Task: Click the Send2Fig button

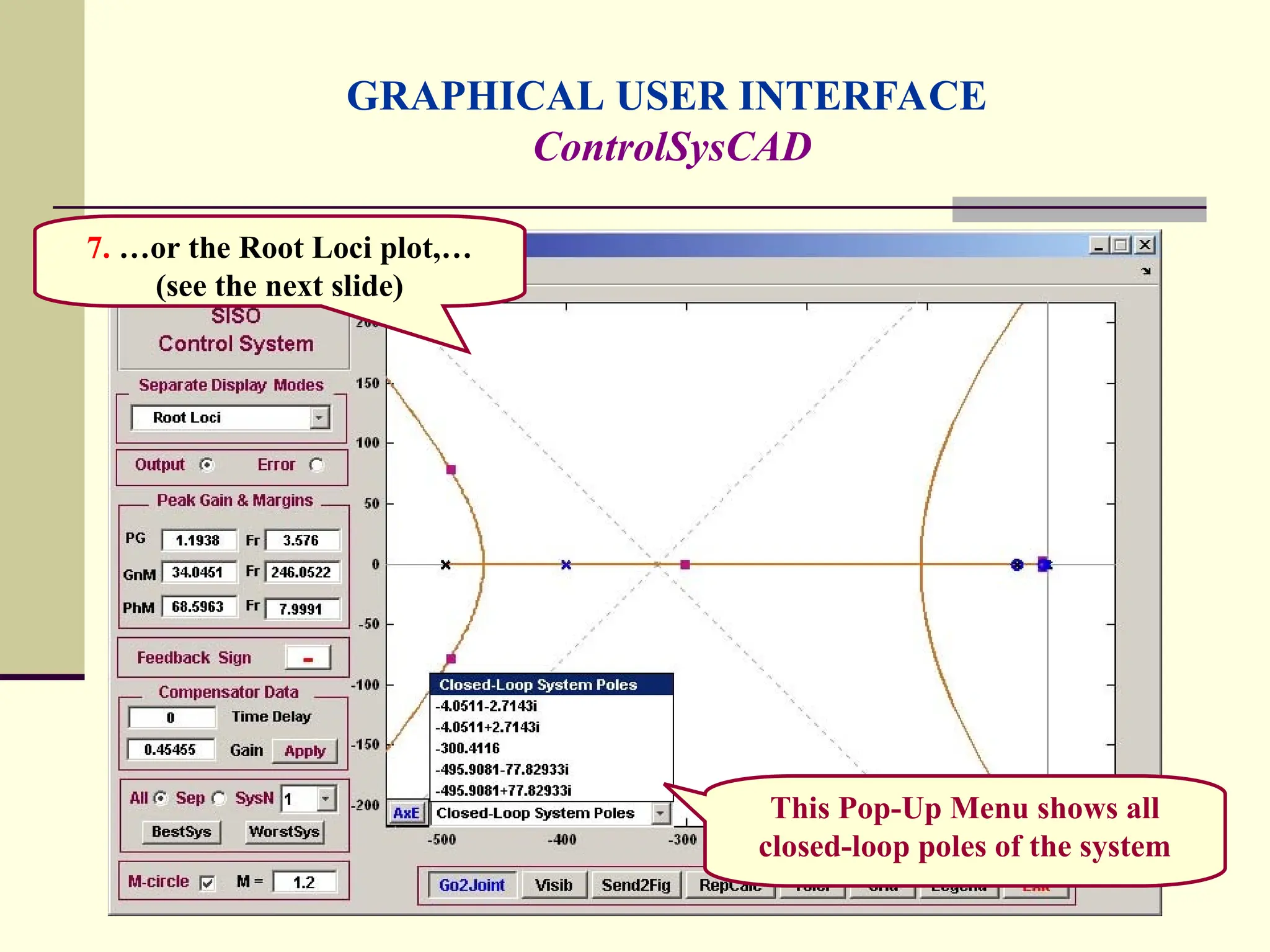Action: tap(636, 885)
